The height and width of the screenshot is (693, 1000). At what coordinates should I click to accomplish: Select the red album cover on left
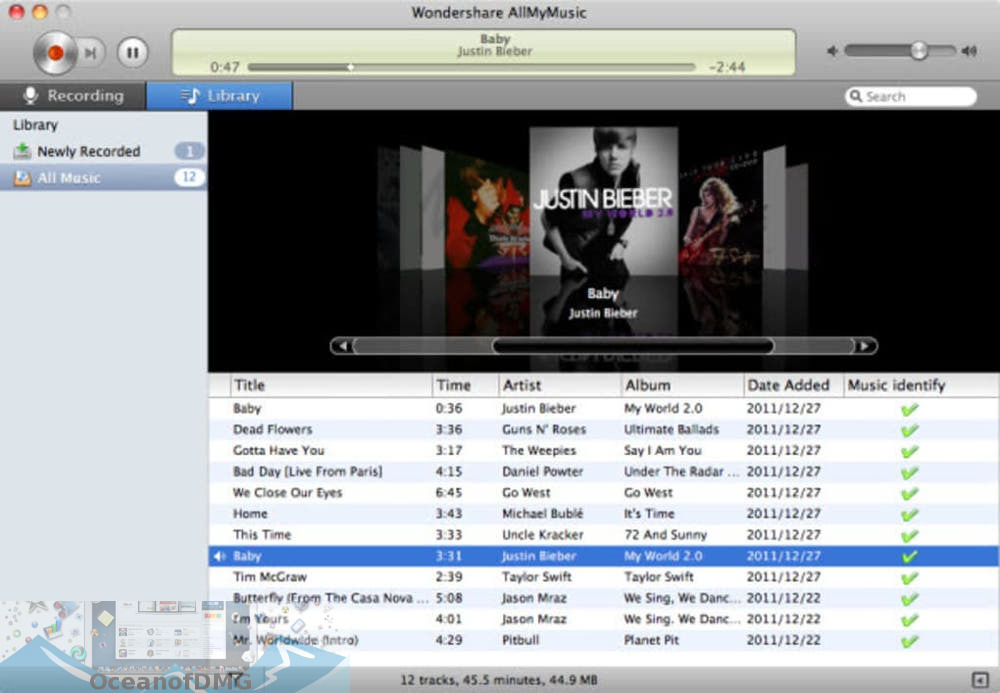[487, 214]
